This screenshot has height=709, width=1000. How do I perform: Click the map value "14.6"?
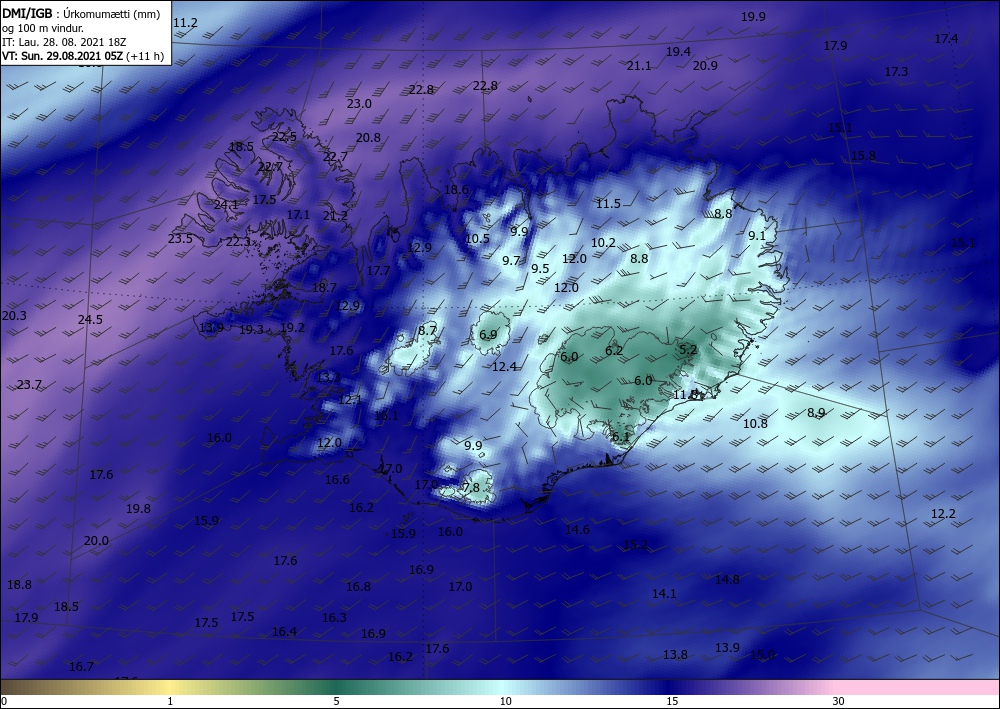(x=577, y=529)
